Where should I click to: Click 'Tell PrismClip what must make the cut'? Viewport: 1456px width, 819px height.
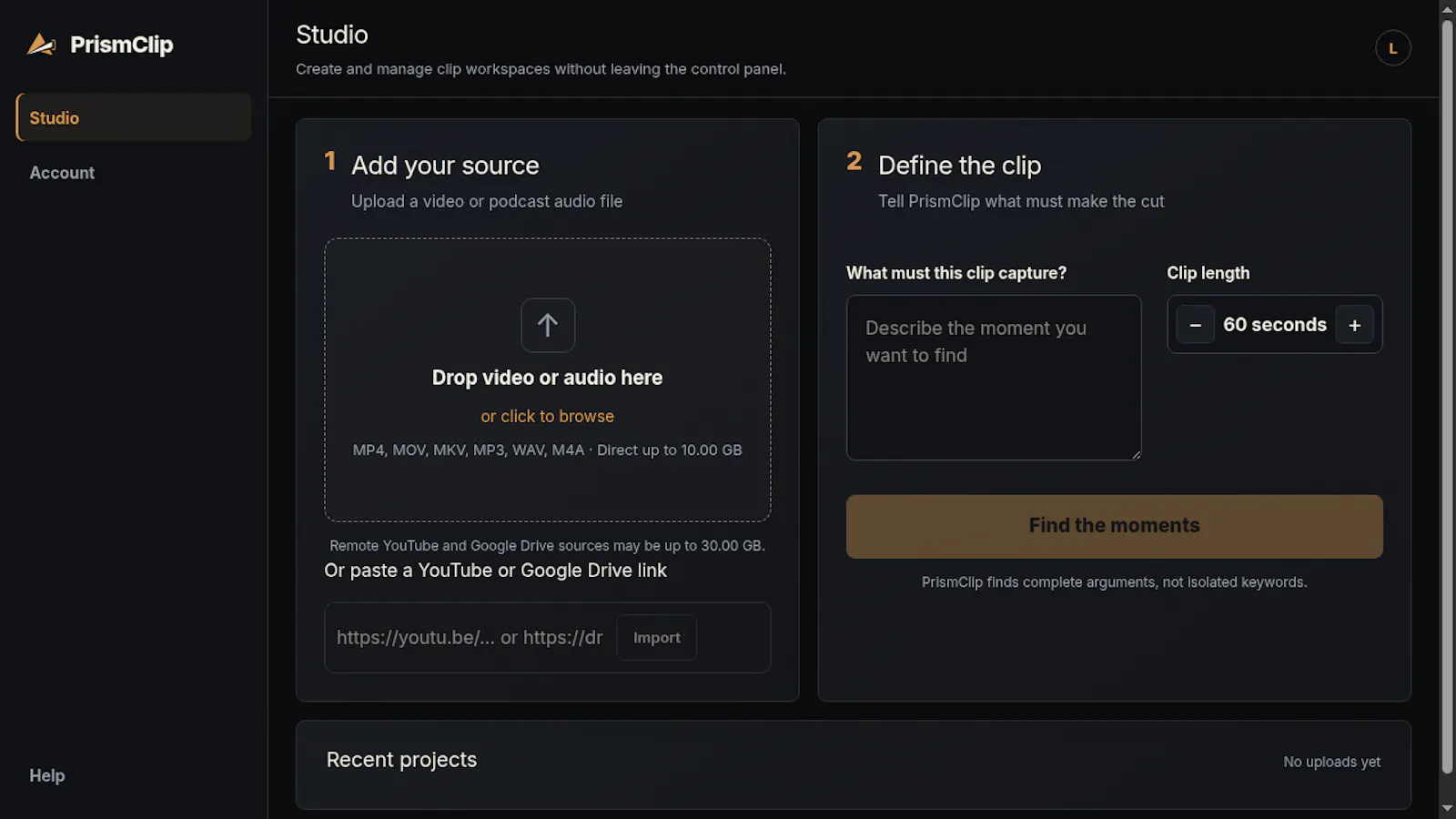pyautogui.click(x=1020, y=201)
